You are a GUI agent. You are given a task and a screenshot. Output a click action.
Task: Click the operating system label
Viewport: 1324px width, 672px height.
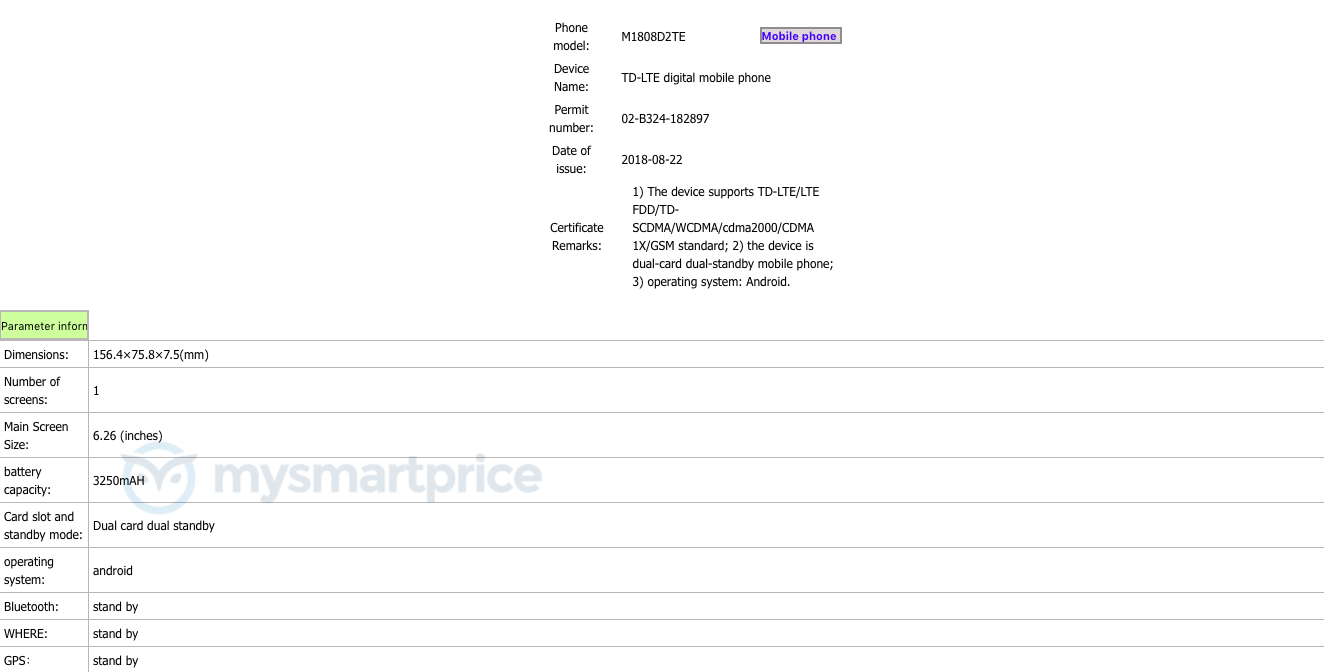click(29, 571)
